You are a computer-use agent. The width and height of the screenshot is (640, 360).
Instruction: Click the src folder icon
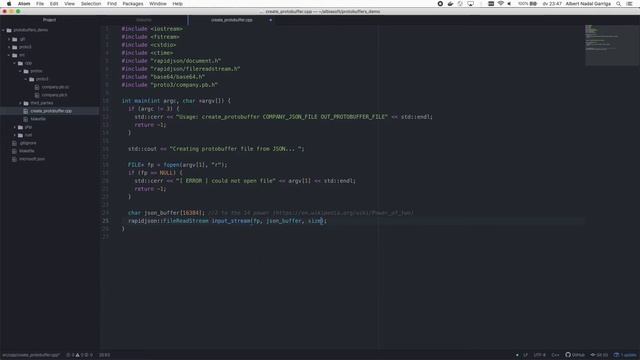[x=15, y=55]
